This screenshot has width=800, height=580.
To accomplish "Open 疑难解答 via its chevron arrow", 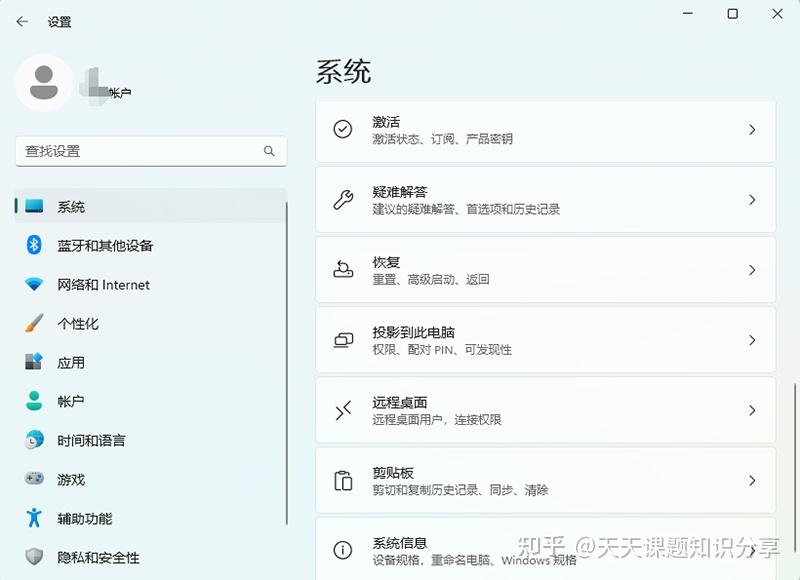I will (x=752, y=199).
